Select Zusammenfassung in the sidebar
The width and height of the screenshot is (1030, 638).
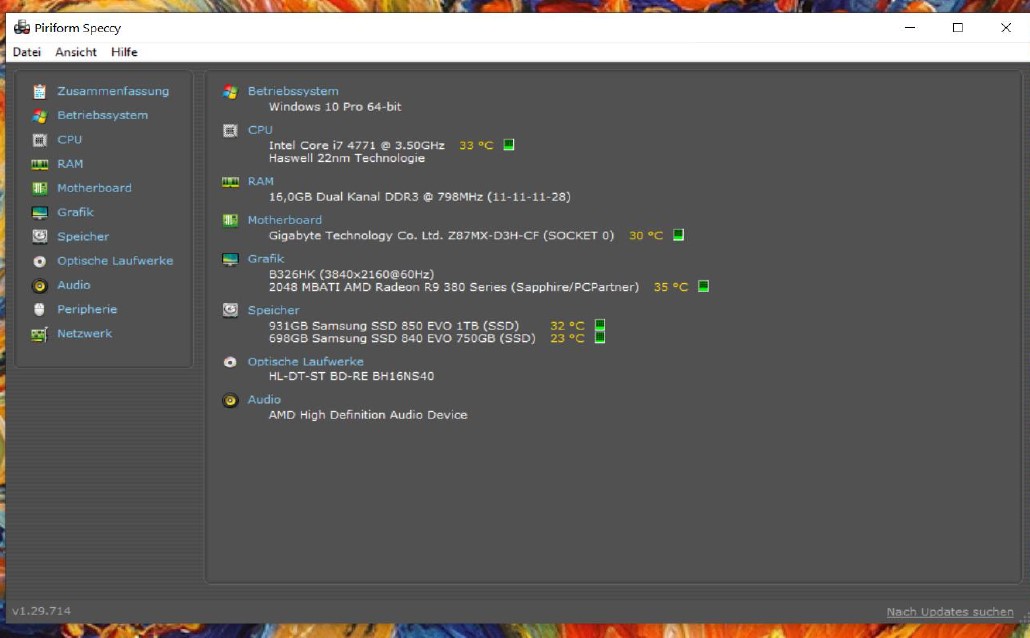[x=113, y=91]
